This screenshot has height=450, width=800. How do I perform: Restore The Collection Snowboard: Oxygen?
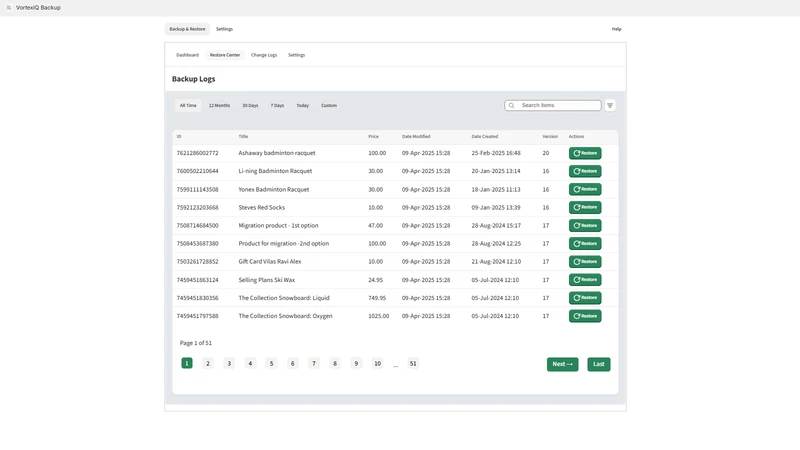585,316
